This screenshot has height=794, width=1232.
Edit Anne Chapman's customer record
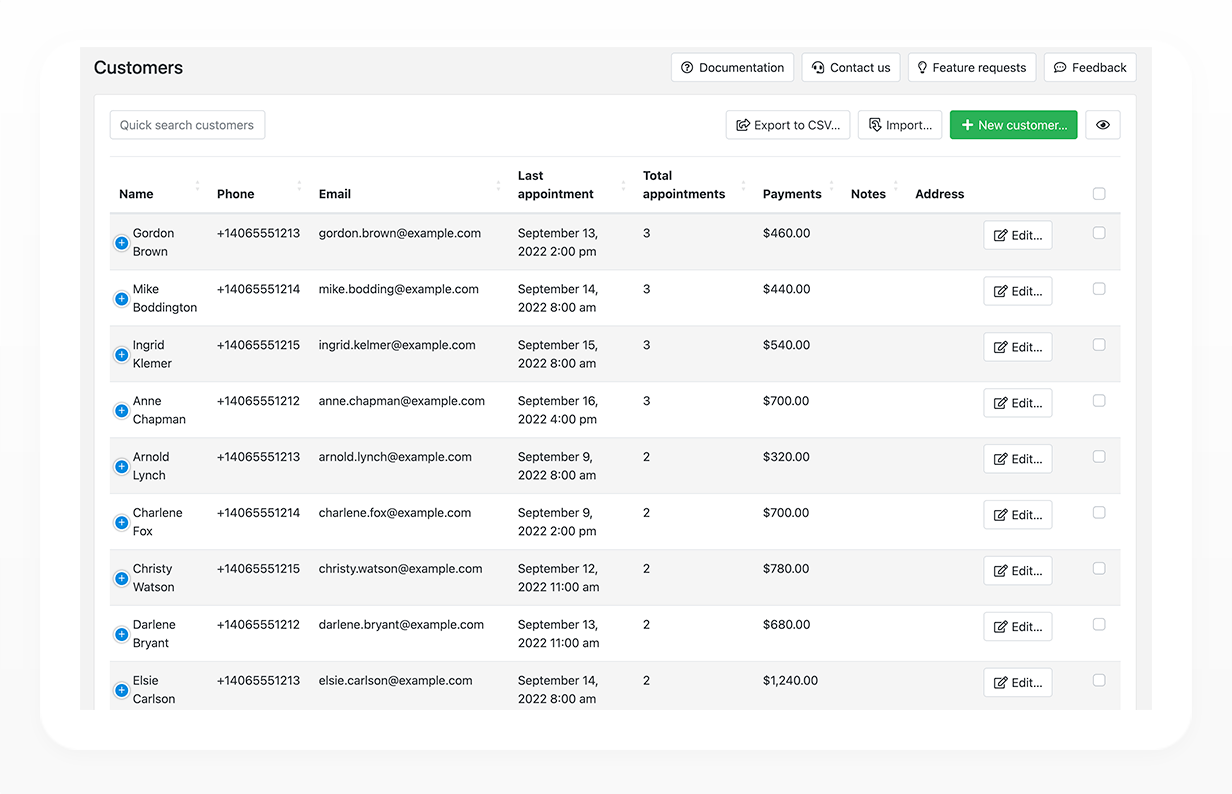[x=1018, y=403]
